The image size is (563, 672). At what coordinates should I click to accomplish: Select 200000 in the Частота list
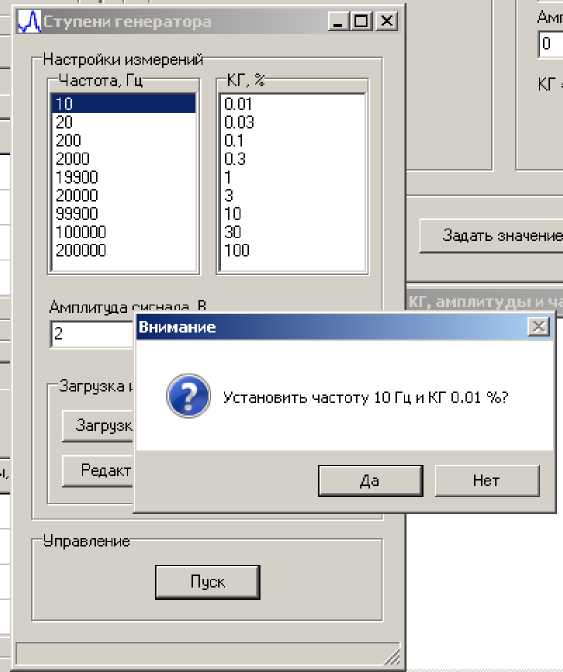(123, 251)
